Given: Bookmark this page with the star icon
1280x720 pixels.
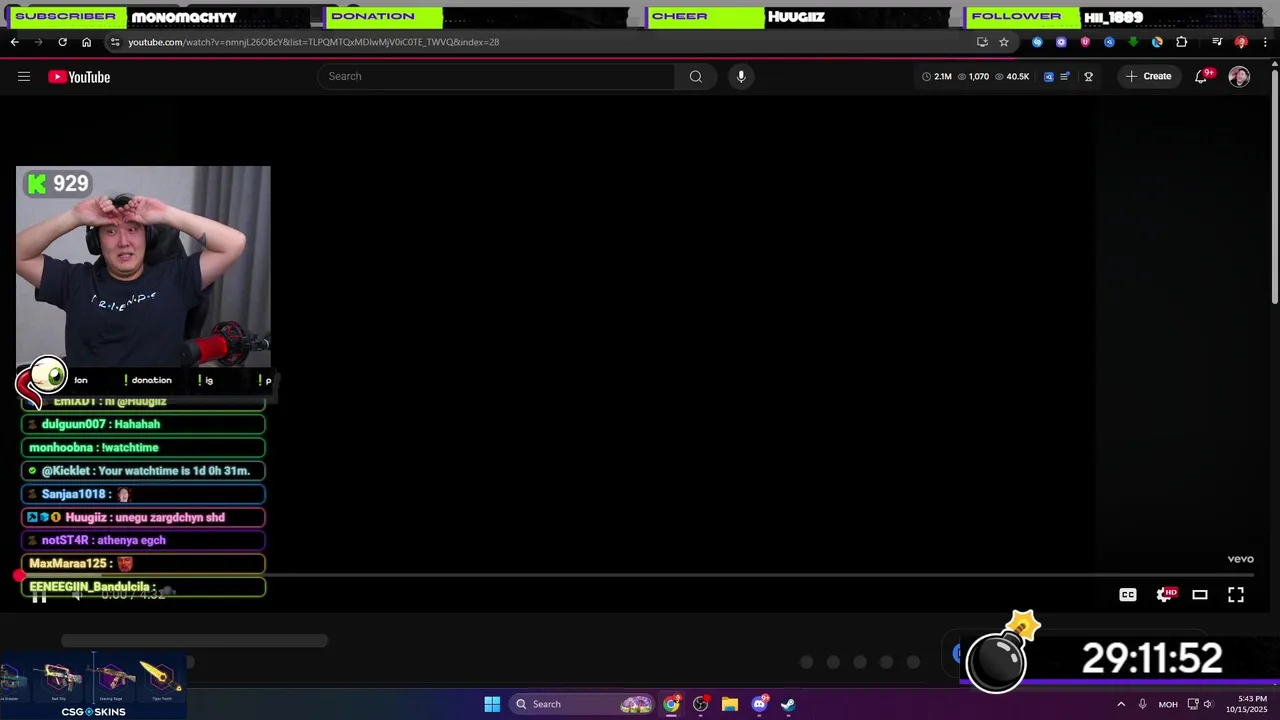Looking at the screenshot, I should point(1004,42).
